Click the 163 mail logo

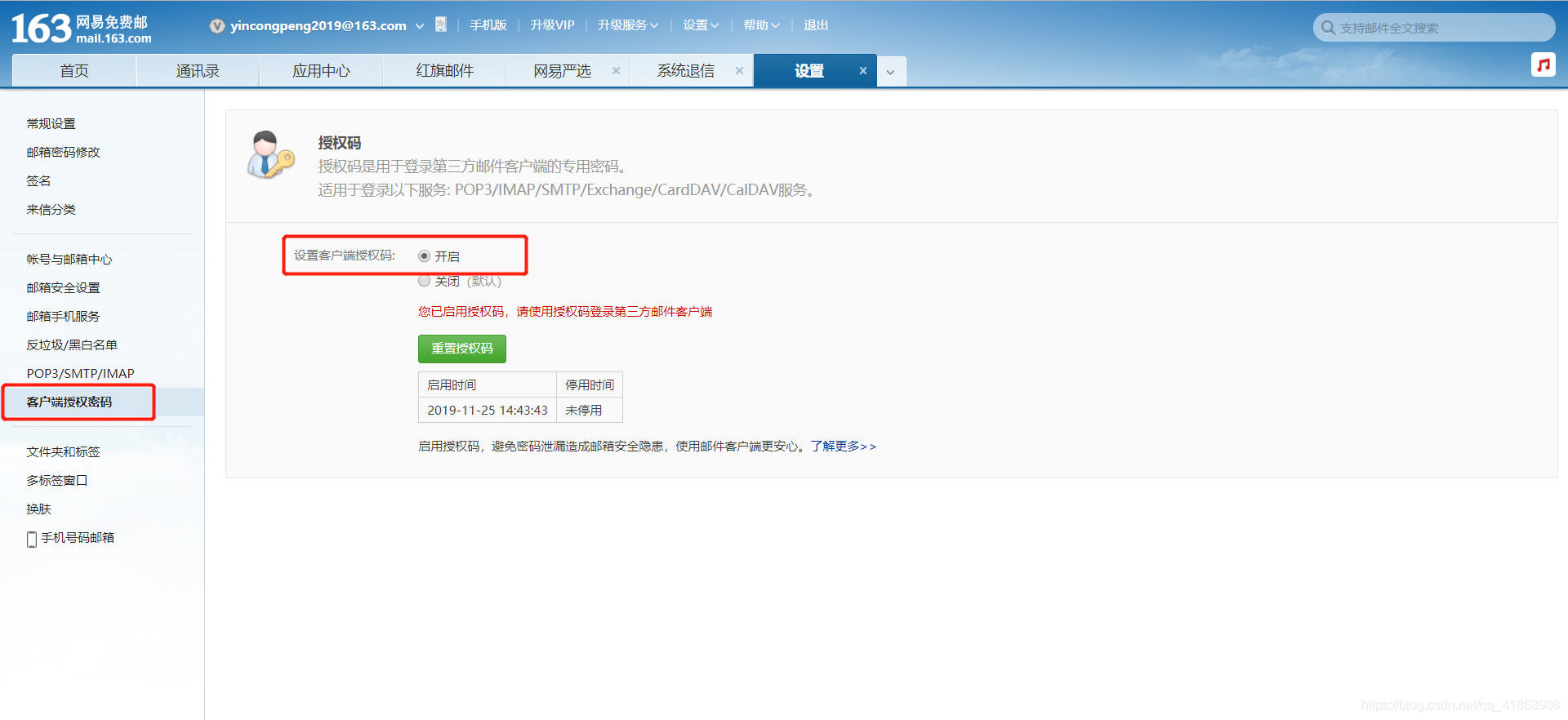point(82,29)
